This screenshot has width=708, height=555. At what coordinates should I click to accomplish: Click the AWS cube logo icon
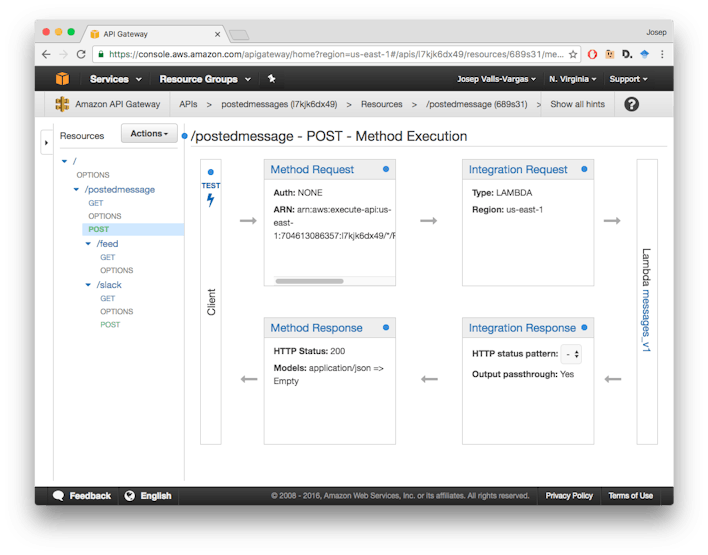coord(62,79)
